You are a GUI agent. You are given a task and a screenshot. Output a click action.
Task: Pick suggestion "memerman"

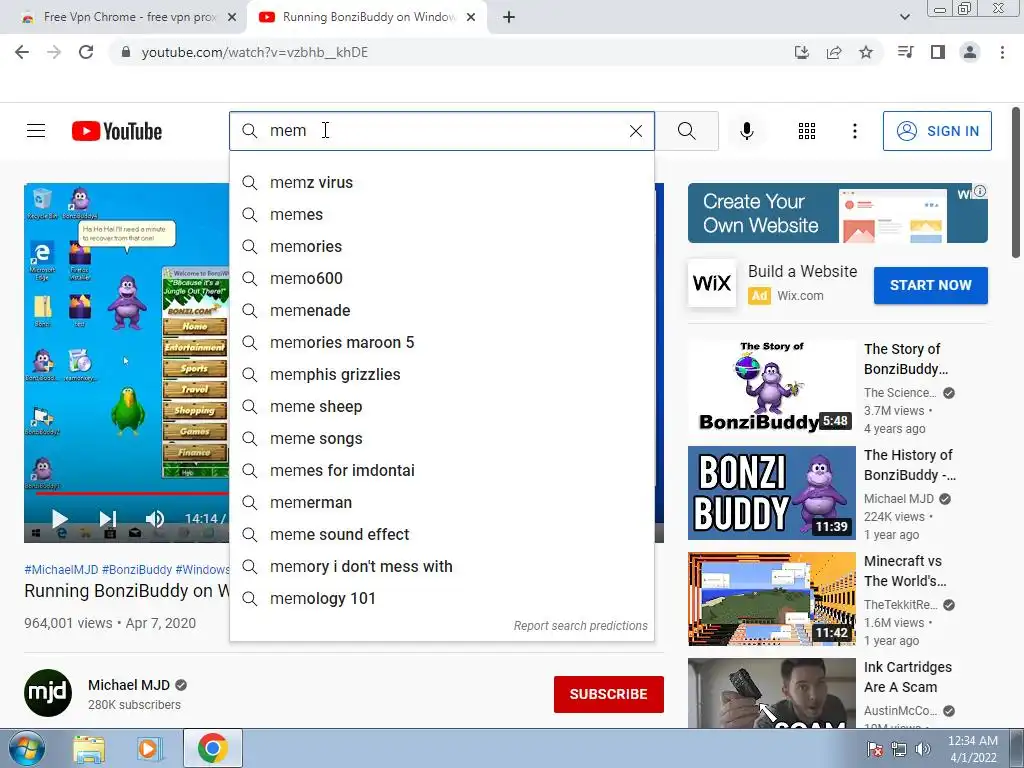tap(441, 502)
